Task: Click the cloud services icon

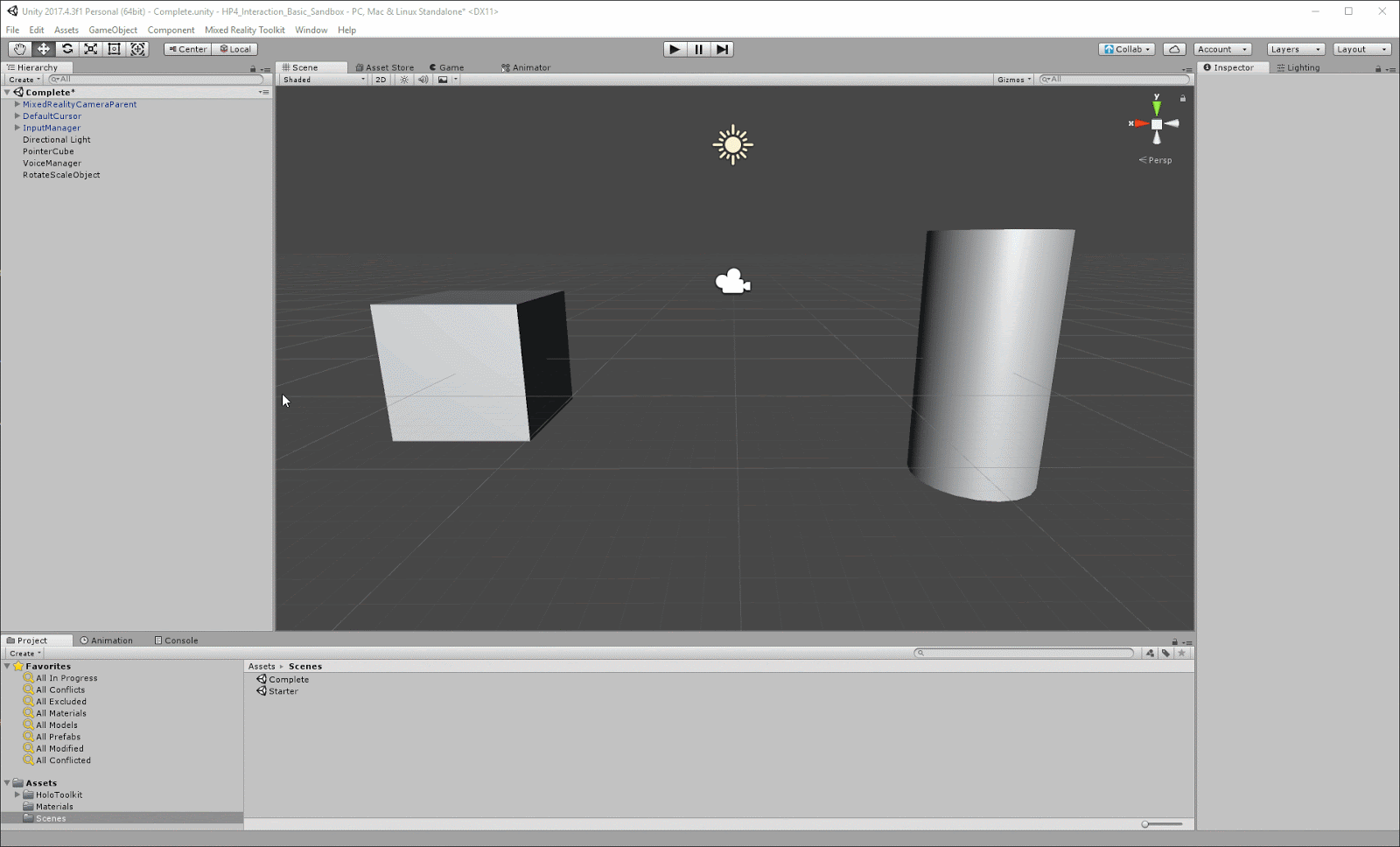Action: (x=1174, y=49)
